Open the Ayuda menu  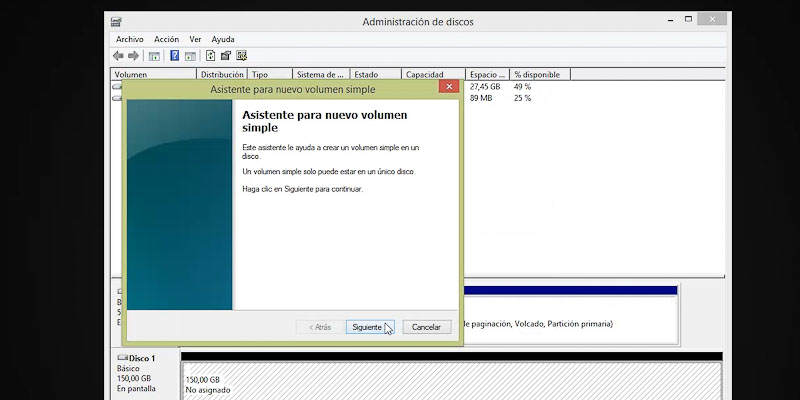(223, 39)
